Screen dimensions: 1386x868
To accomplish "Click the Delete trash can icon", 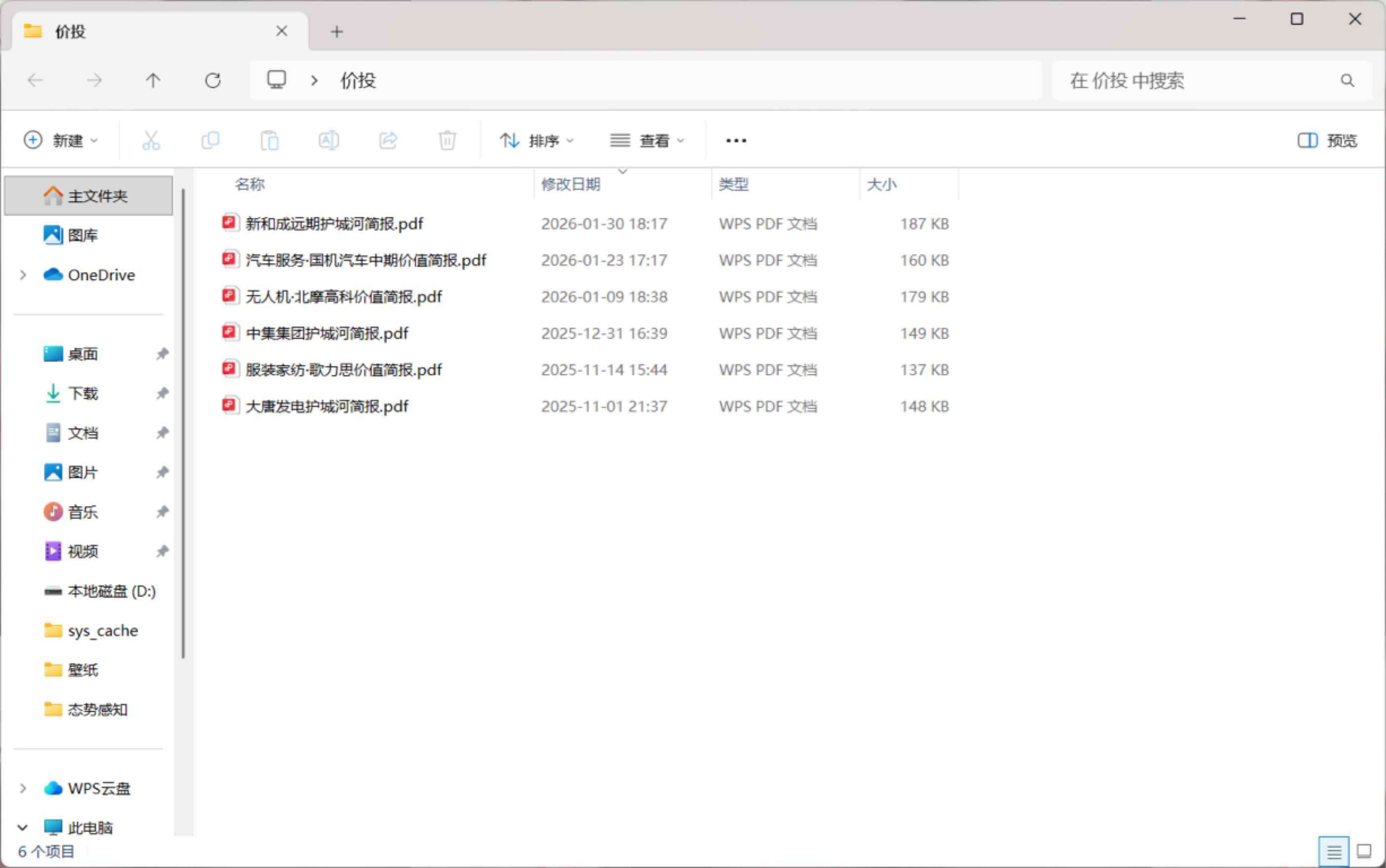I will click(447, 141).
